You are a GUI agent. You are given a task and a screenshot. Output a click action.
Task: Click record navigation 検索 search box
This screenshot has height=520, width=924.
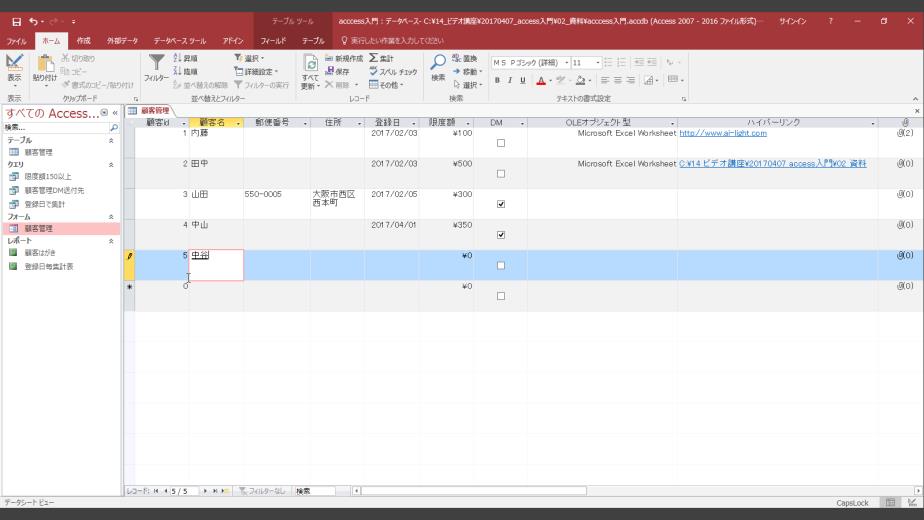314,491
